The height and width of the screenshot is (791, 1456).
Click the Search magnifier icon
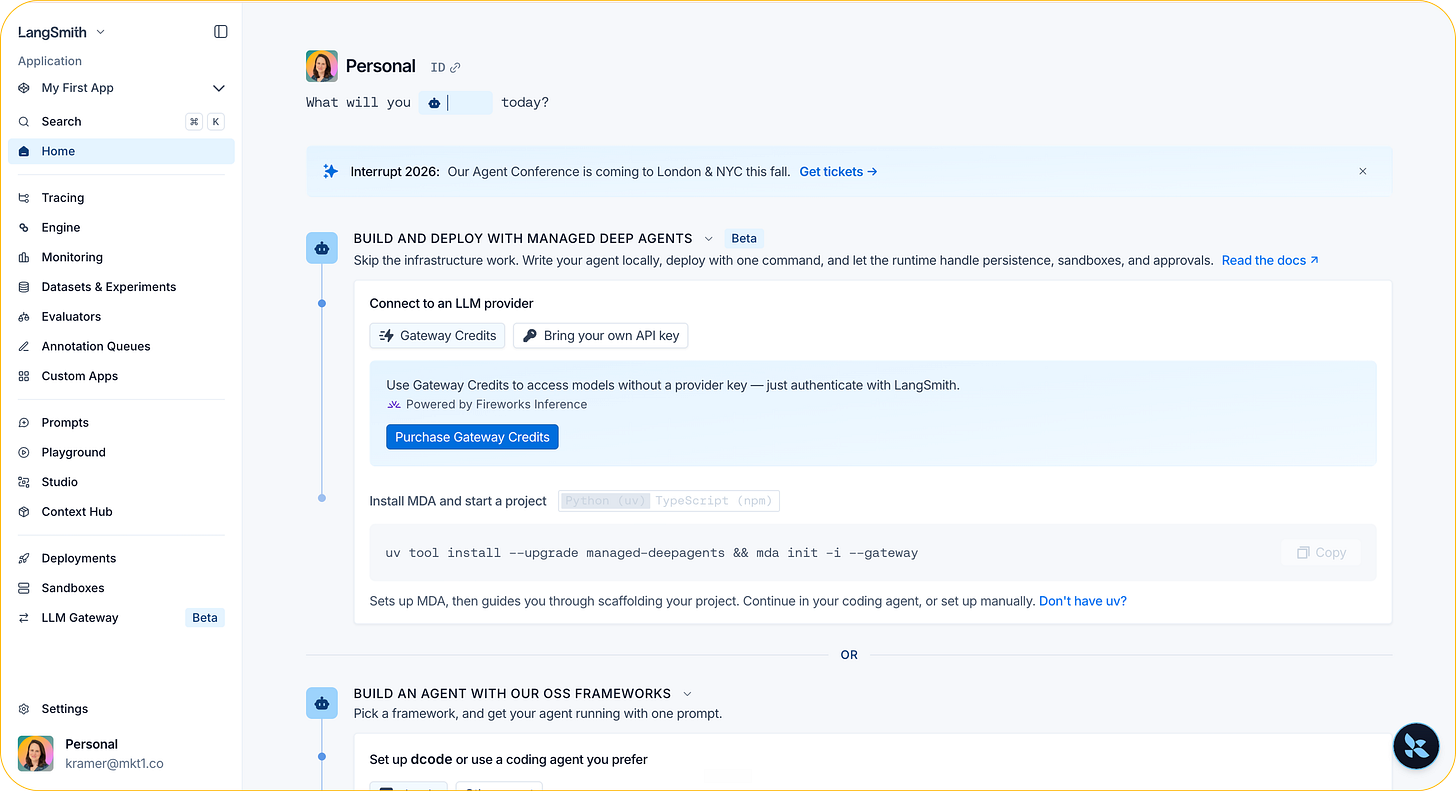pyautogui.click(x=24, y=121)
